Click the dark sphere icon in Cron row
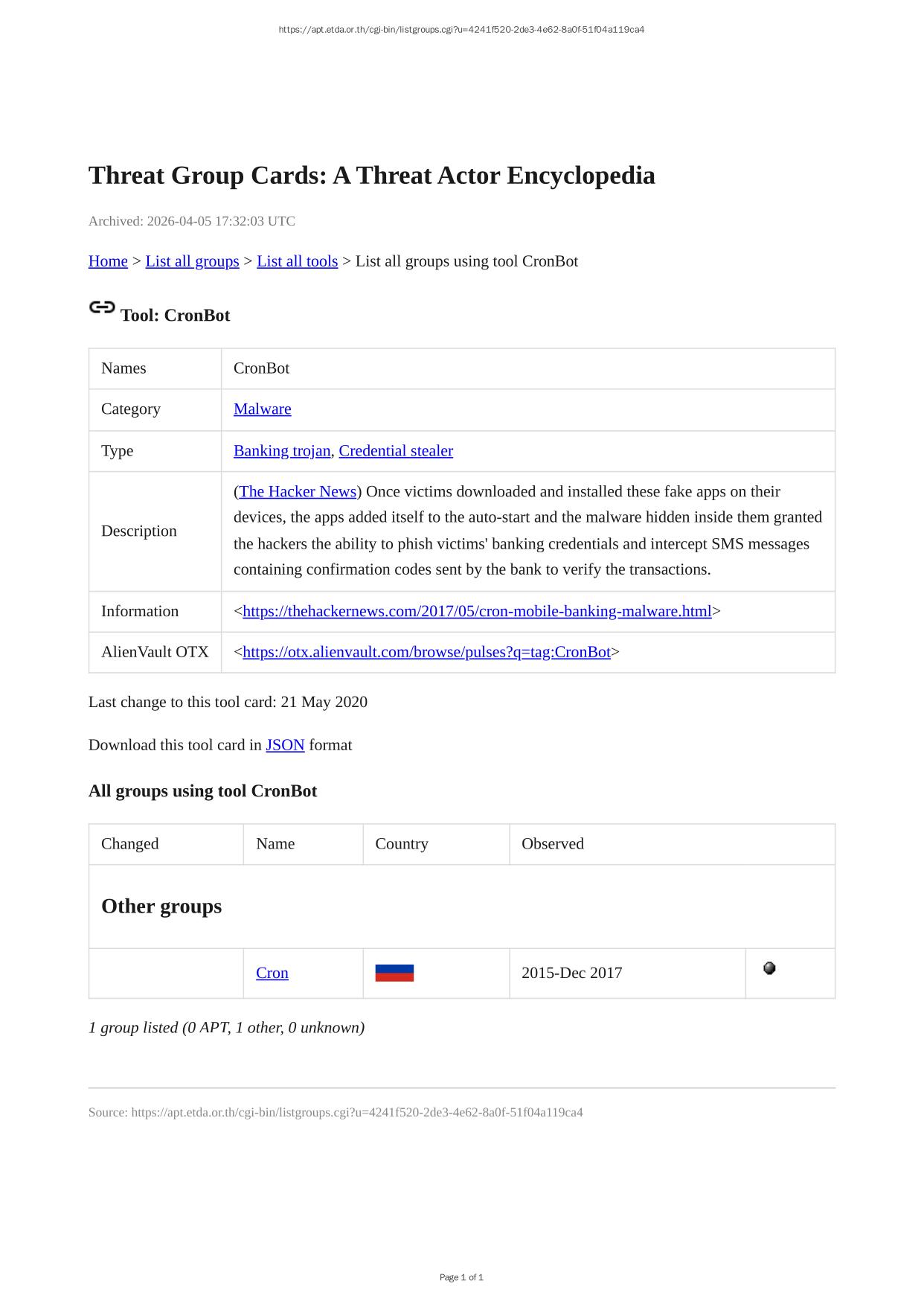This screenshot has height=1307, width=924. point(769,968)
